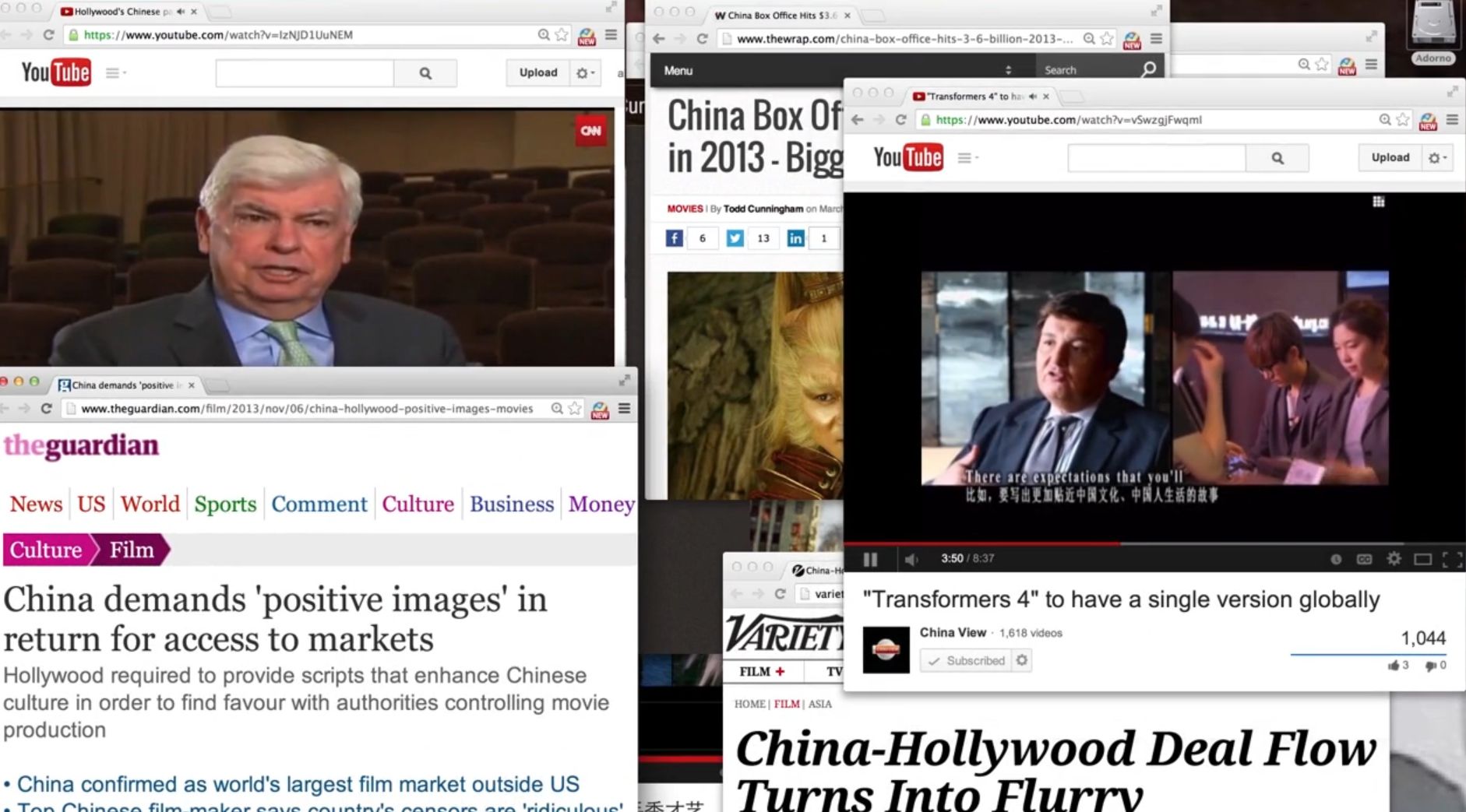The height and width of the screenshot is (812, 1466).
Task: Share The Wrap article on LinkedIn
Action: tap(795, 238)
